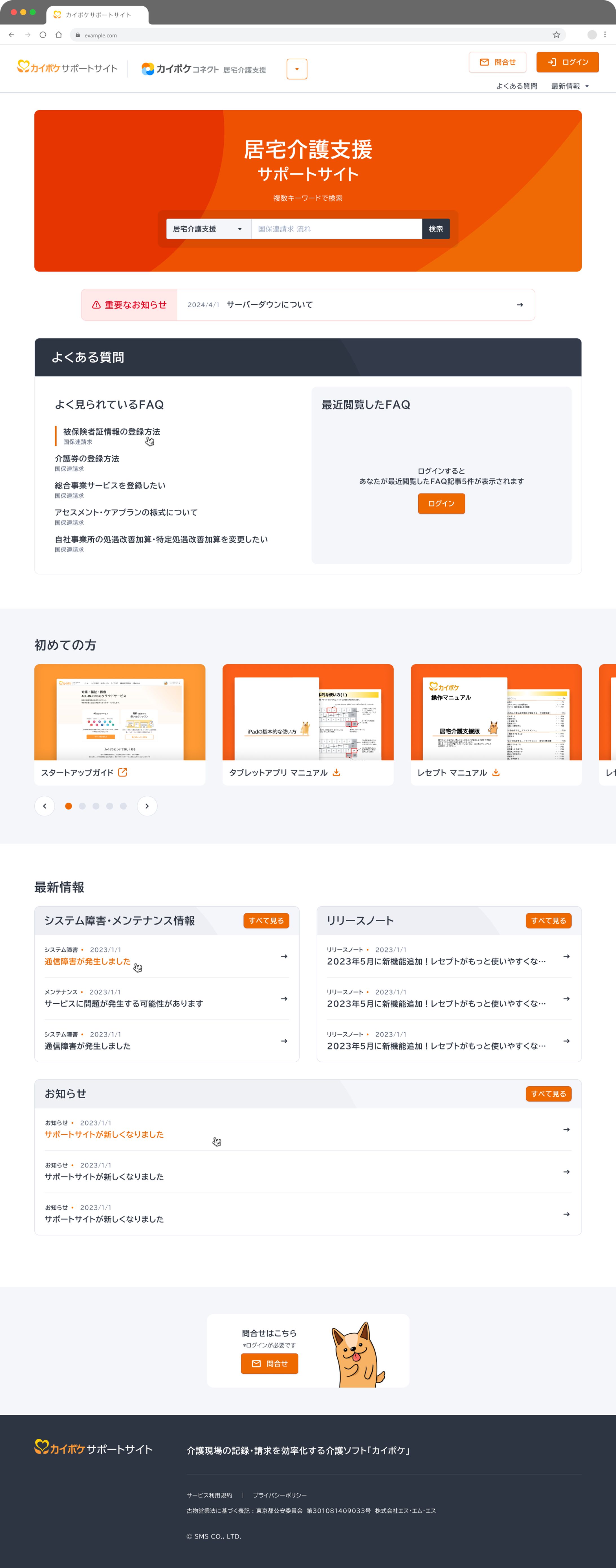Click the 重要なお知らせ warning icon
The width and height of the screenshot is (616, 1568).
pyautogui.click(x=96, y=304)
